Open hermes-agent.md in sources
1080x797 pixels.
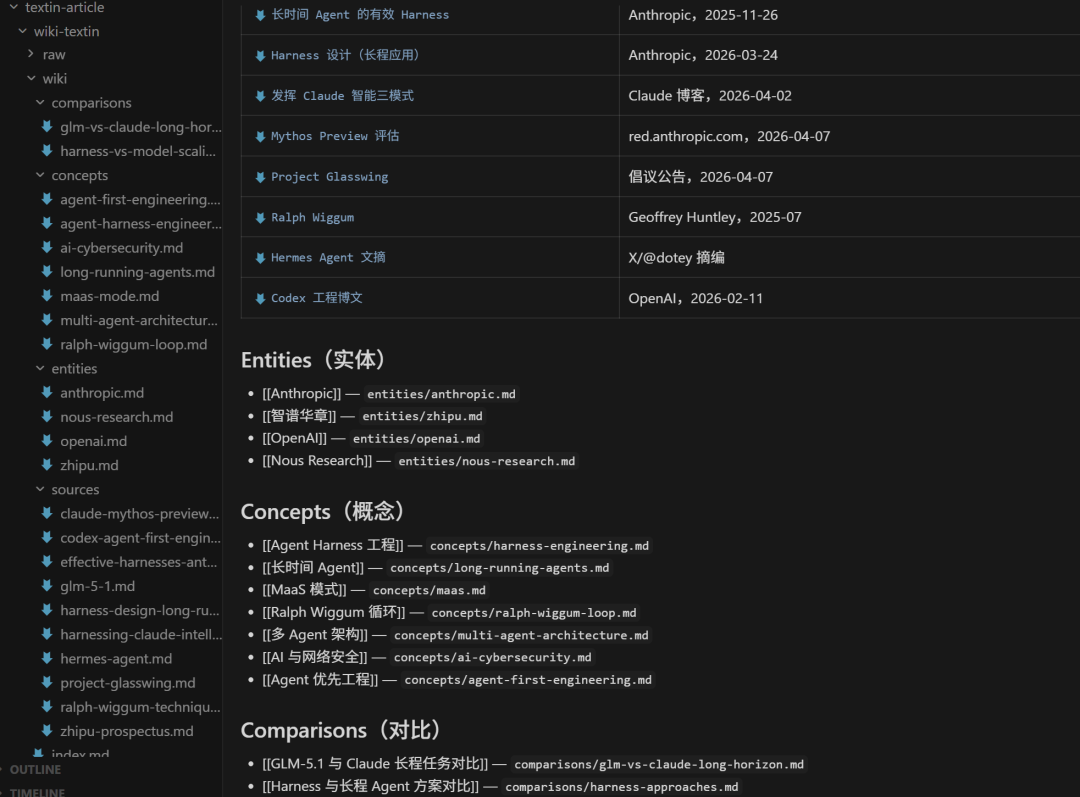coord(116,659)
